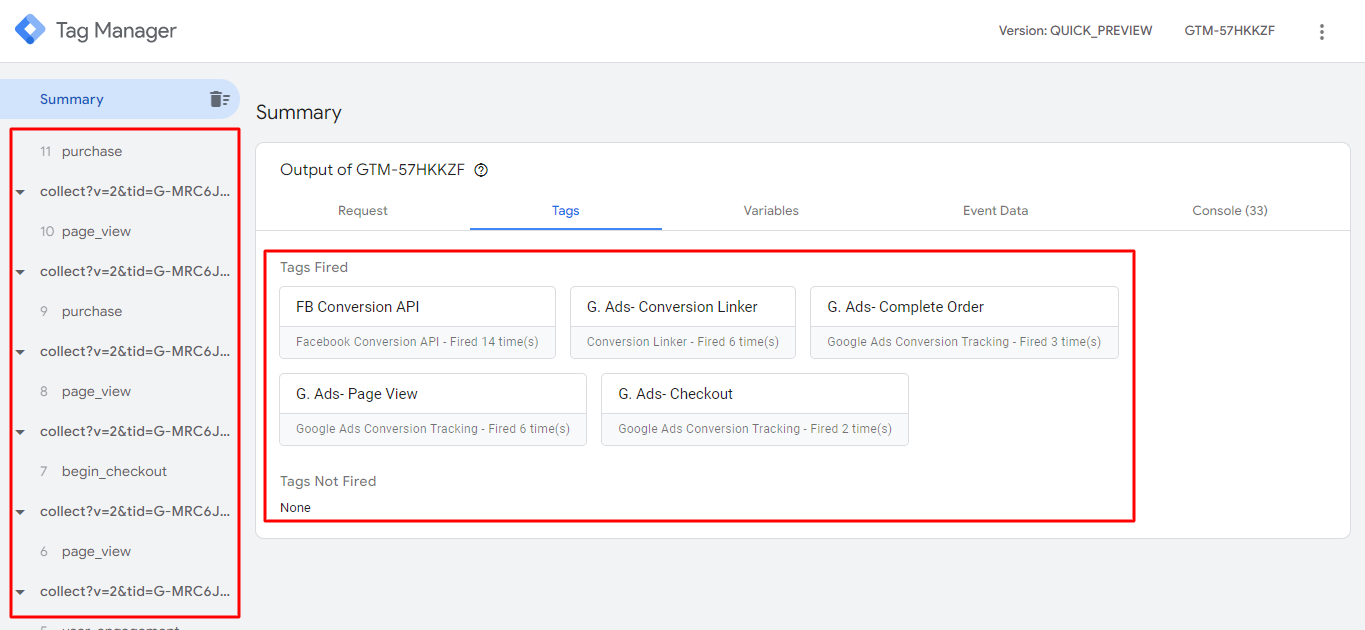The image size is (1365, 630).
Task: Collapse the collect request below 7 begin_checkout
Action: pyautogui.click(x=20, y=512)
